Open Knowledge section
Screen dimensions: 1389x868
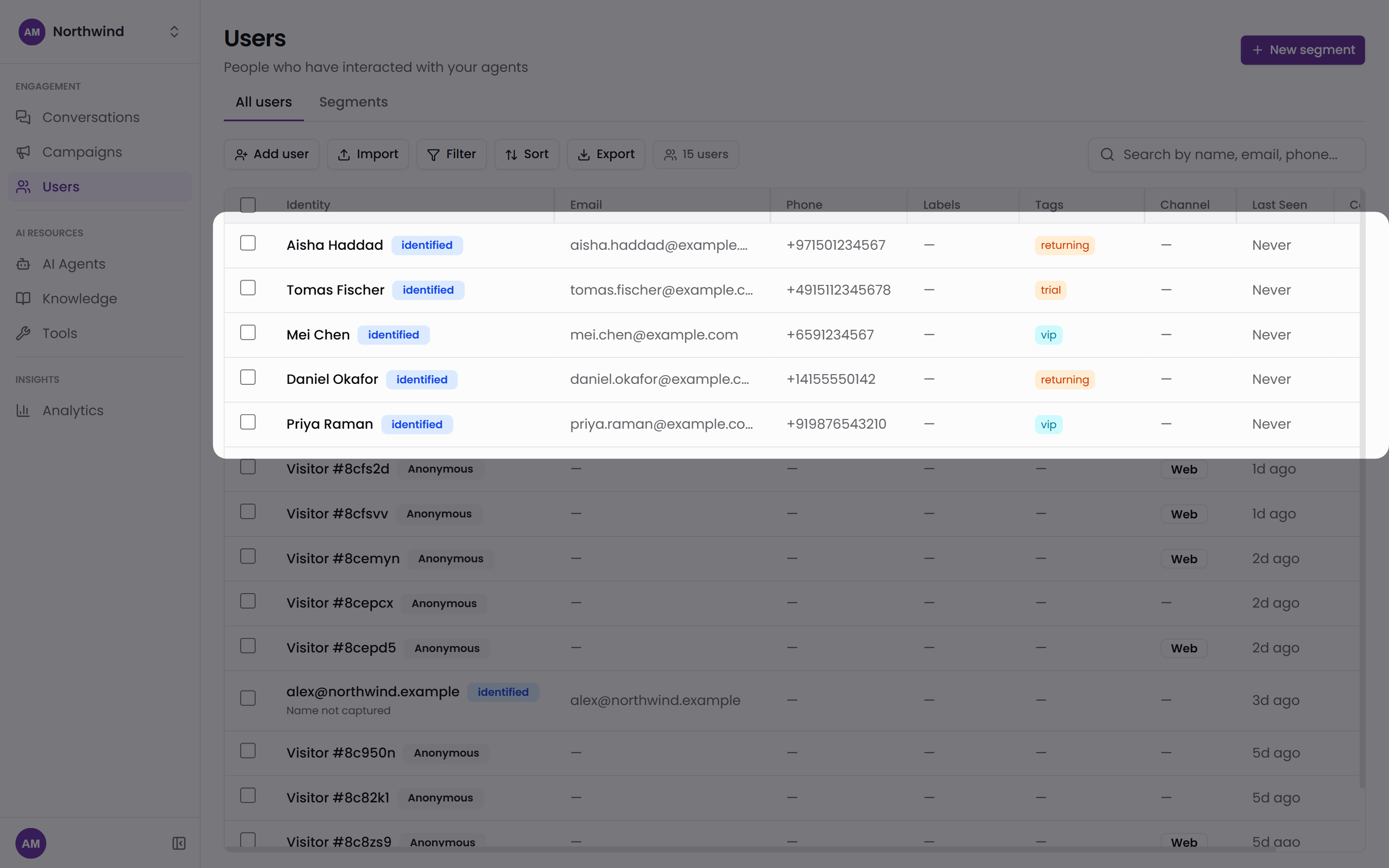click(100, 298)
